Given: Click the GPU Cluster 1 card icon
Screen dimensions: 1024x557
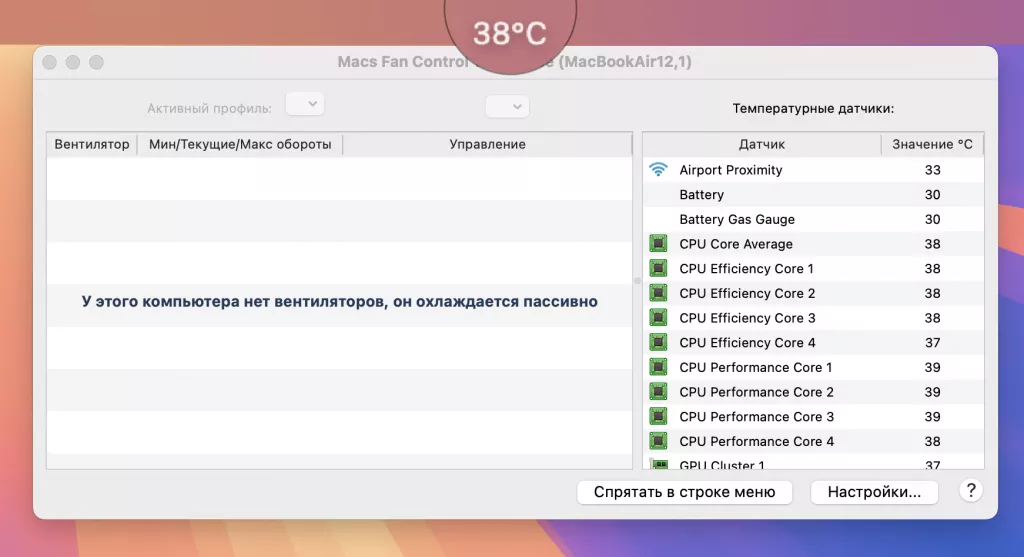Looking at the screenshot, I should click(x=658, y=464).
